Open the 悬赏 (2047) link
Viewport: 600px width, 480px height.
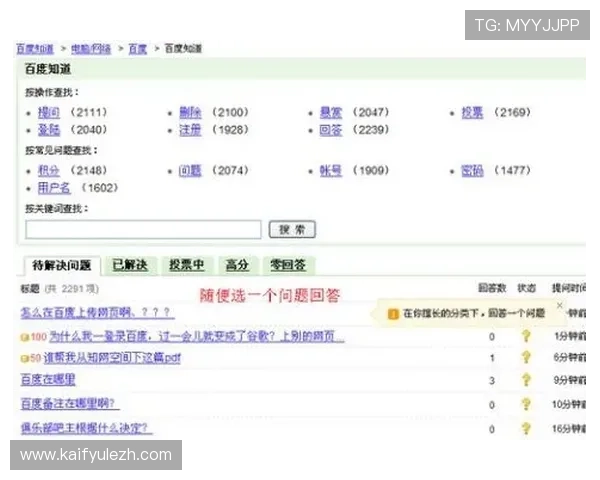click(331, 112)
